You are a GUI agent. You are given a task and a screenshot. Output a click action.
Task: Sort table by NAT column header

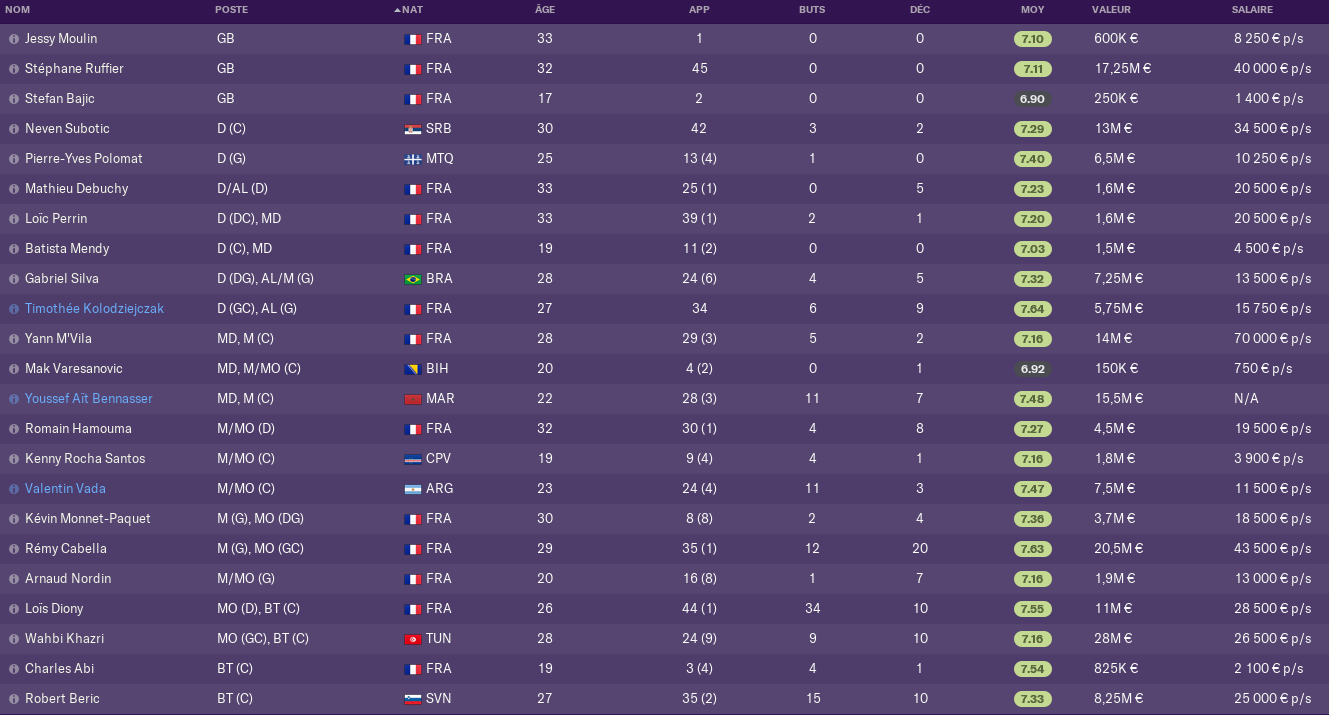pos(412,9)
